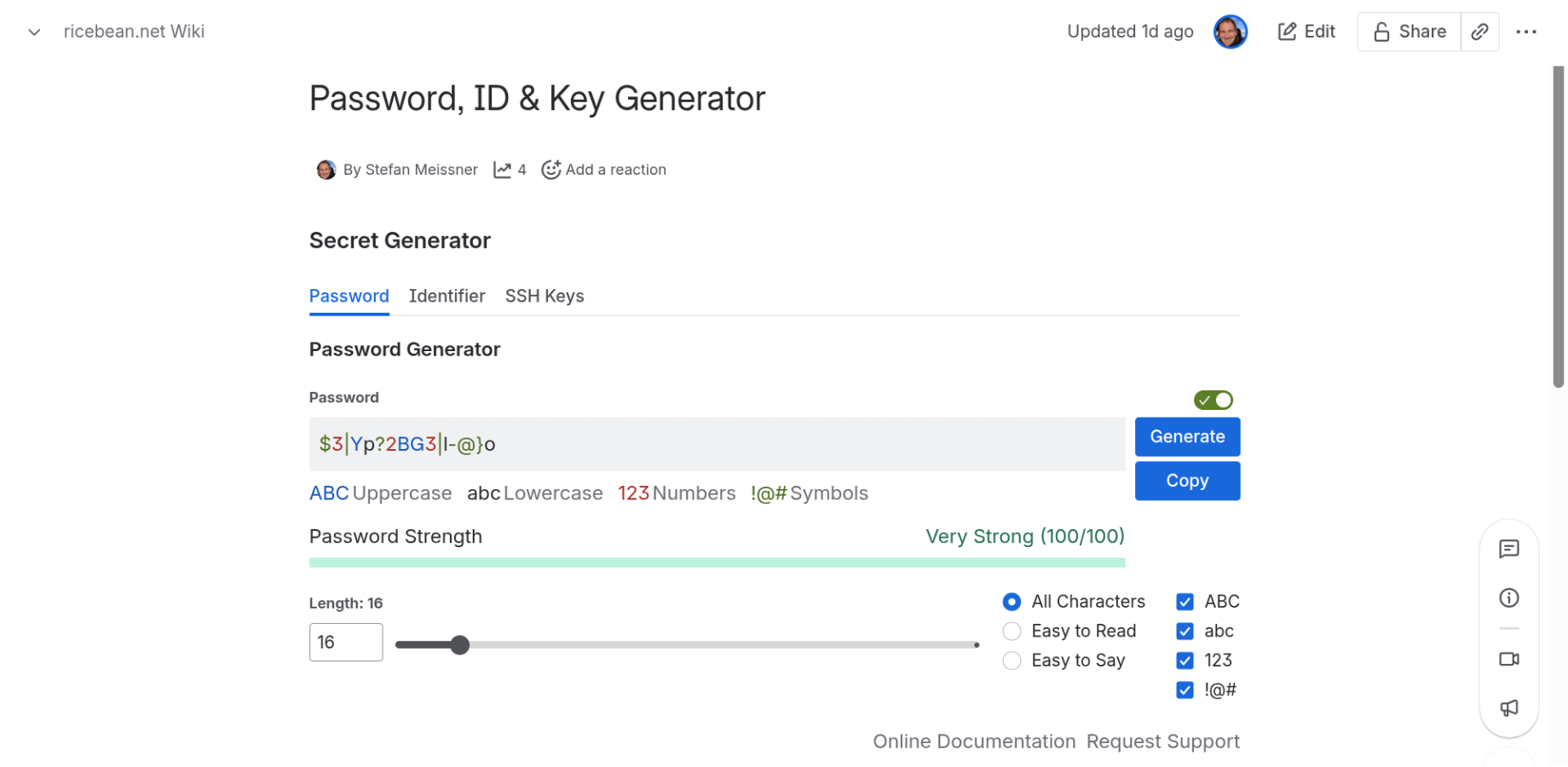
Task: Click the !@# Symbols legend label
Action: tap(809, 493)
